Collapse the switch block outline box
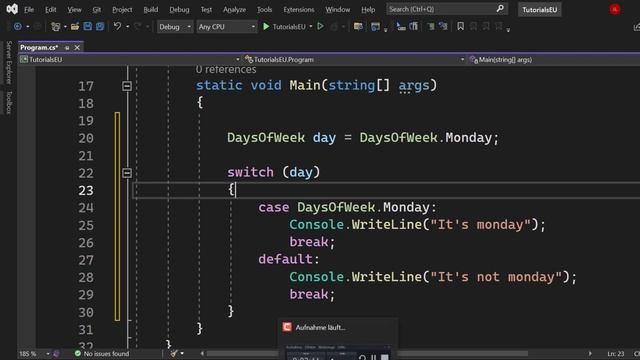The width and height of the screenshot is (640, 360). [127, 173]
